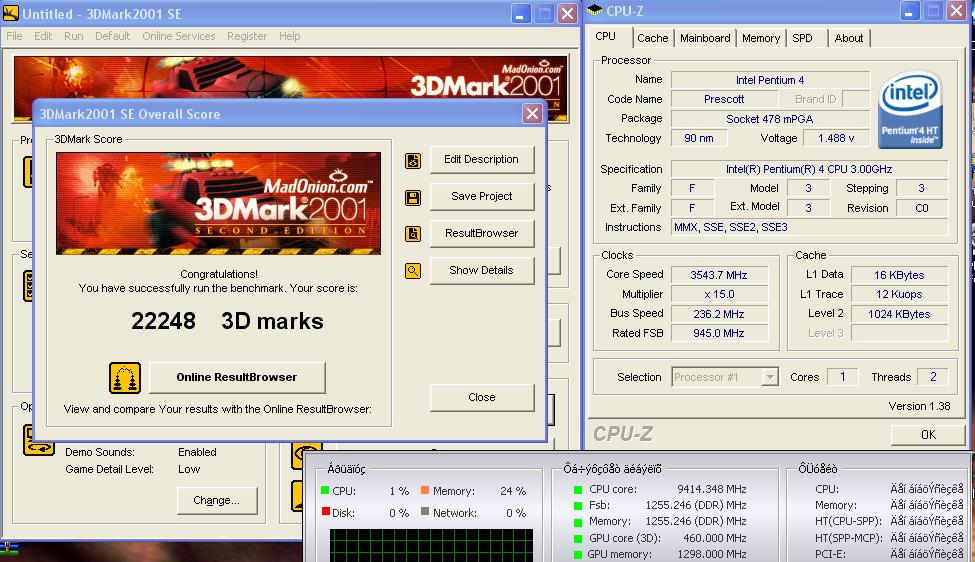Click the 22248 score number
The width and height of the screenshot is (975, 562).
tap(164, 321)
